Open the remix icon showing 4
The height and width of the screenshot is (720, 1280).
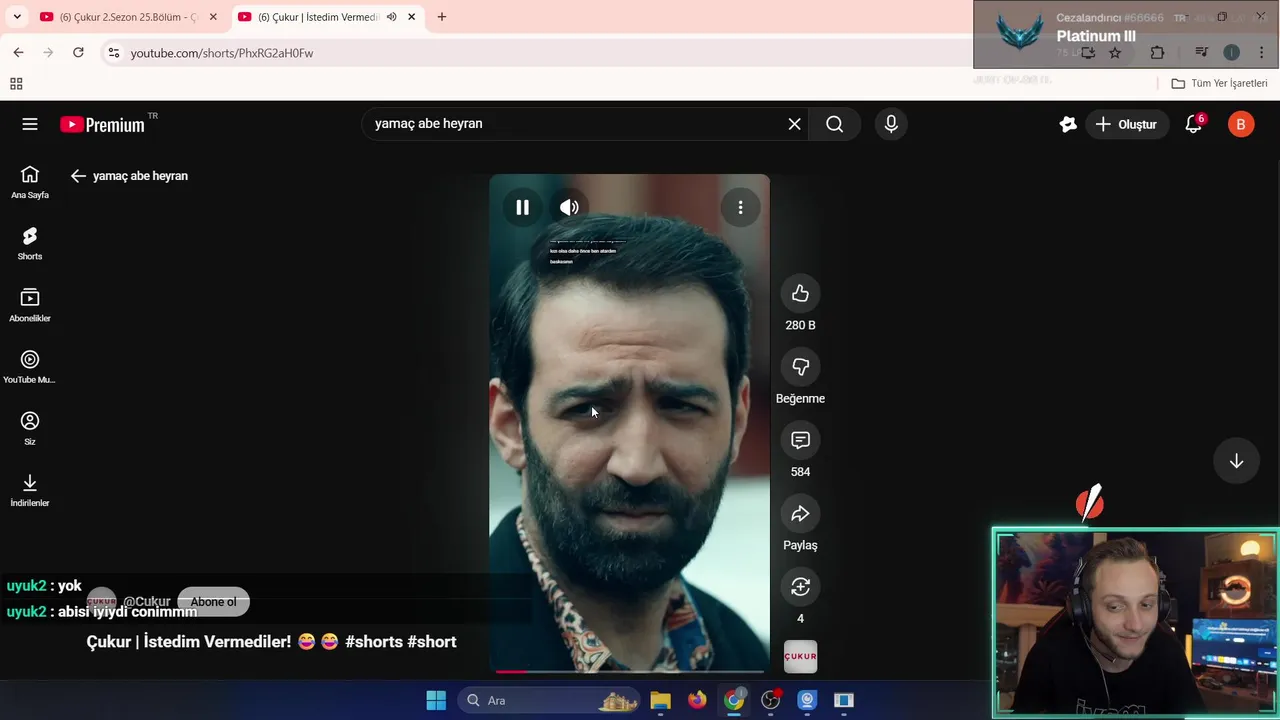(x=800, y=587)
